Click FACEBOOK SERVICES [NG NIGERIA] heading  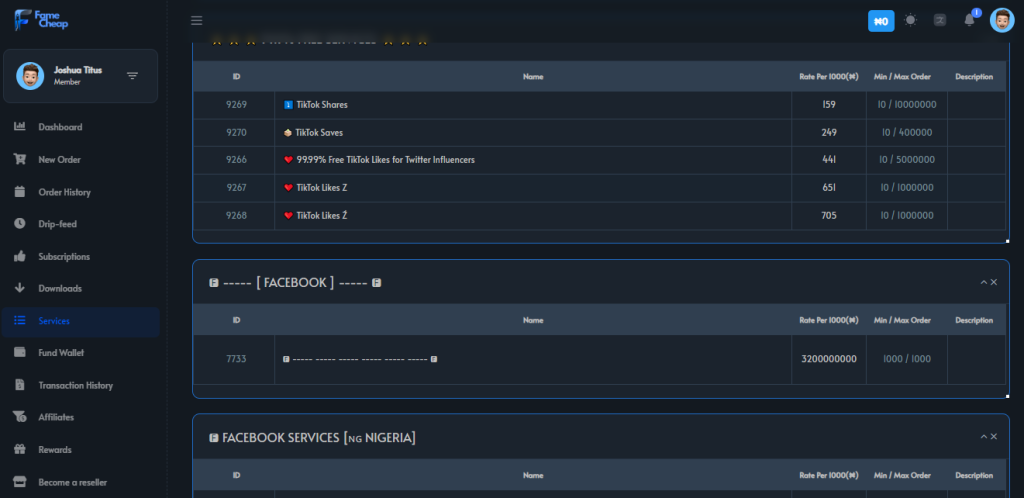[312, 437]
